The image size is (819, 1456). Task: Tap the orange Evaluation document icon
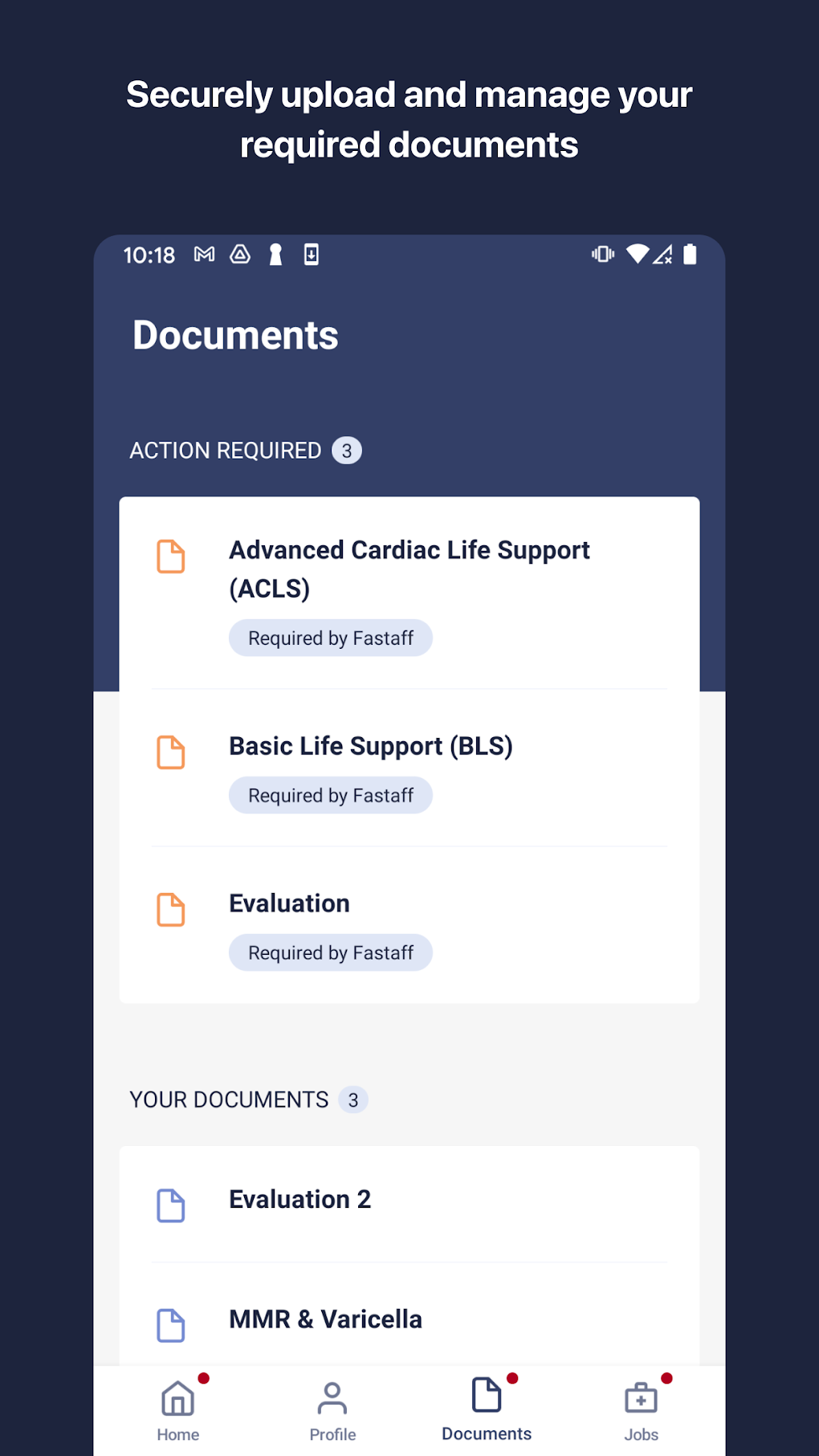(x=170, y=910)
